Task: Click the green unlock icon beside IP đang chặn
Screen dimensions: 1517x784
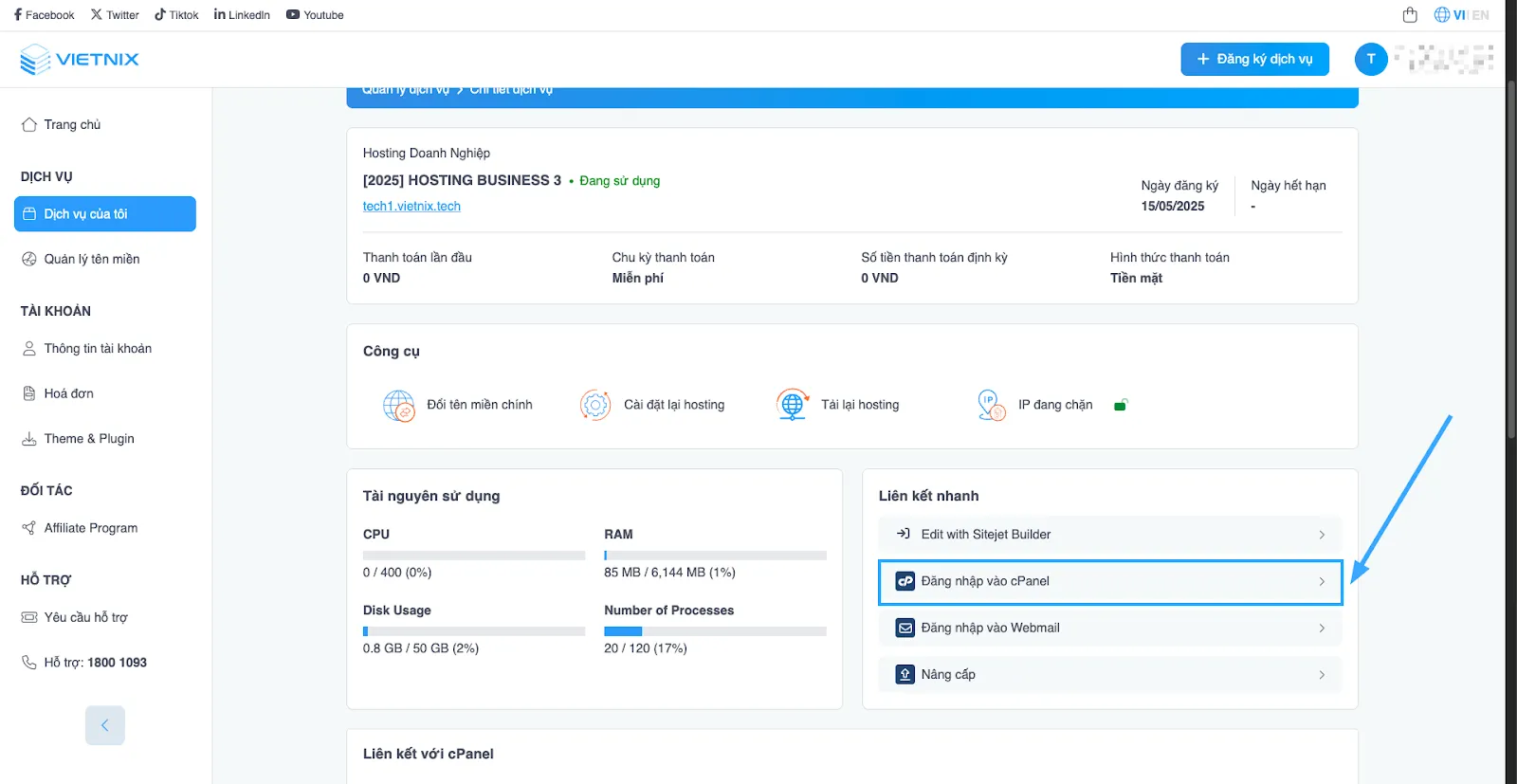Action: 1121,405
